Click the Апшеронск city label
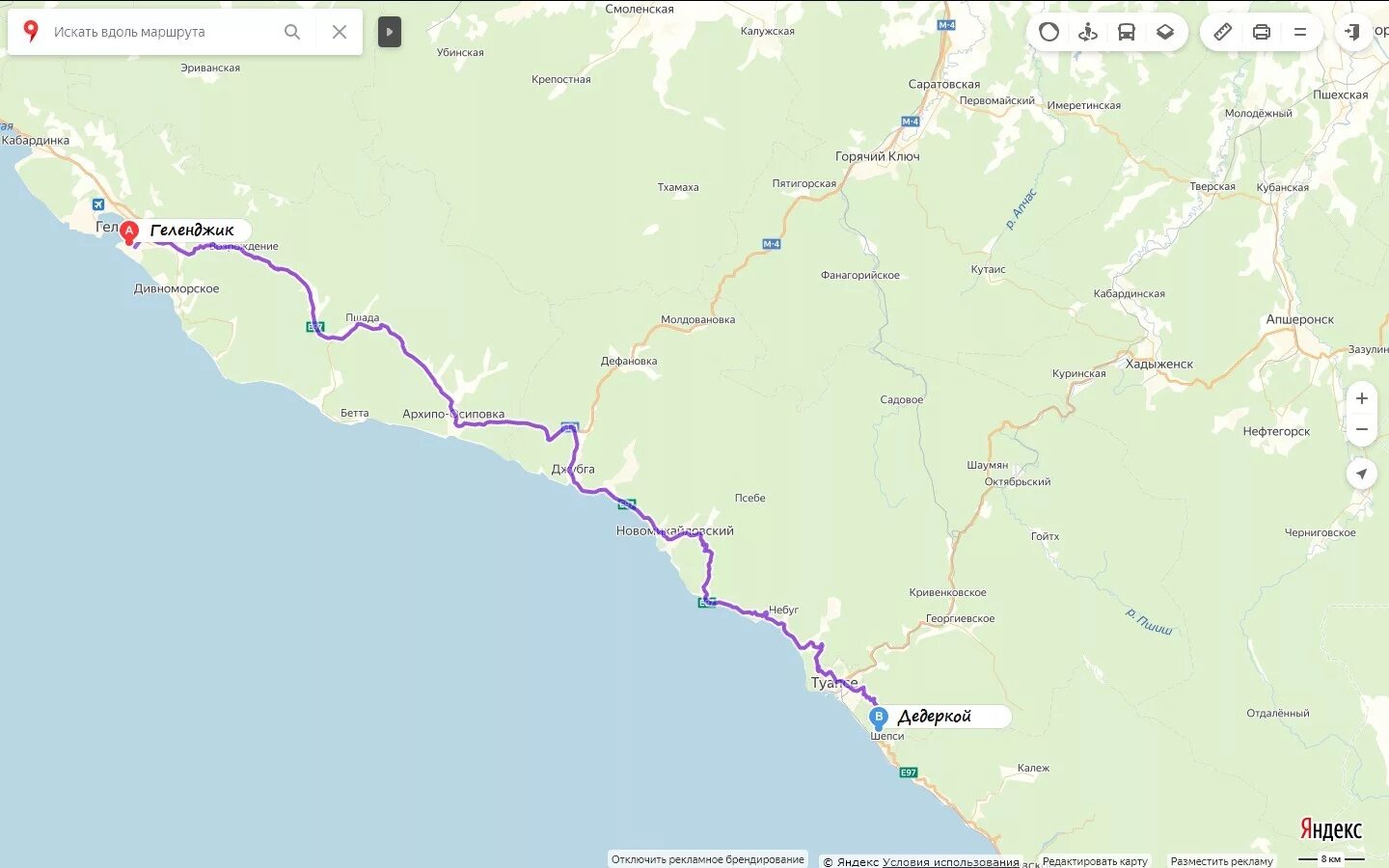The width and height of the screenshot is (1389, 868). coord(1300,319)
